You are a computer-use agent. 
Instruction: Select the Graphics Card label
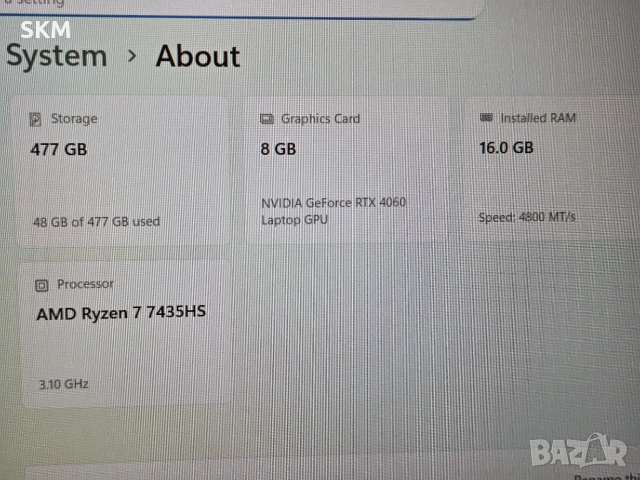(x=320, y=119)
